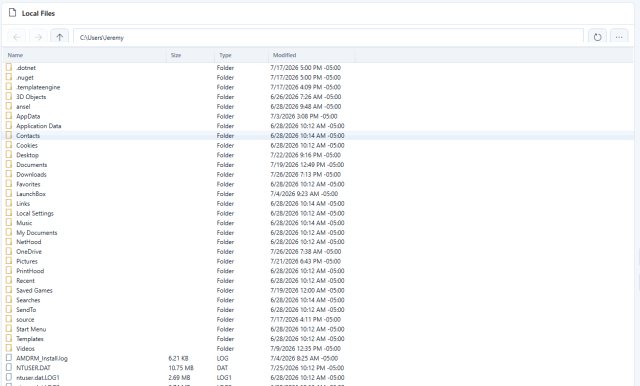640x386 pixels.
Task: Select the Recent folder name
Action: pyautogui.click(x=25, y=281)
